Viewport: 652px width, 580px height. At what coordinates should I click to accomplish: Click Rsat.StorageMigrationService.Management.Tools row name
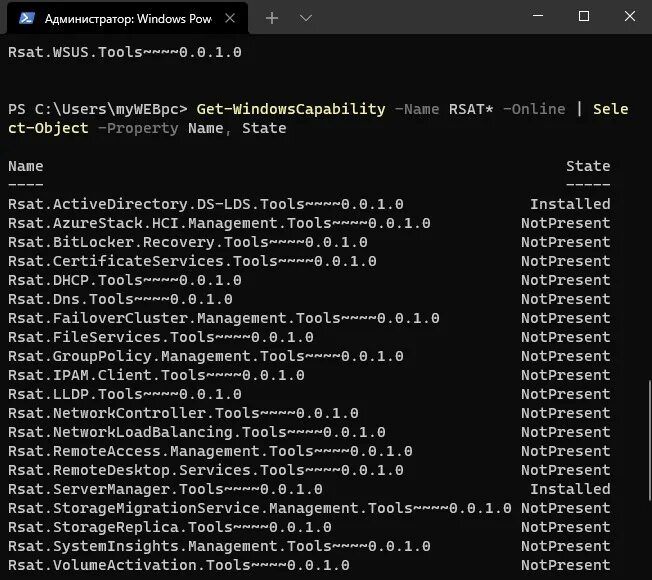click(x=260, y=508)
